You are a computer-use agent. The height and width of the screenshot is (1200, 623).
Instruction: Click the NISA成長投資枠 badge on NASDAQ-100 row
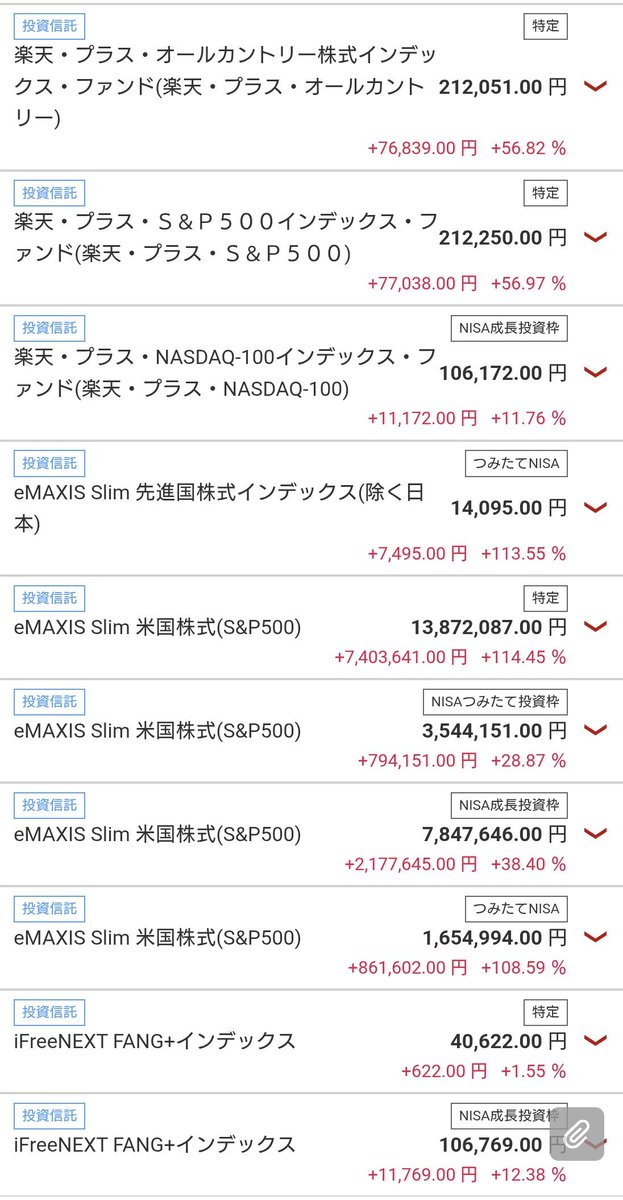click(508, 328)
